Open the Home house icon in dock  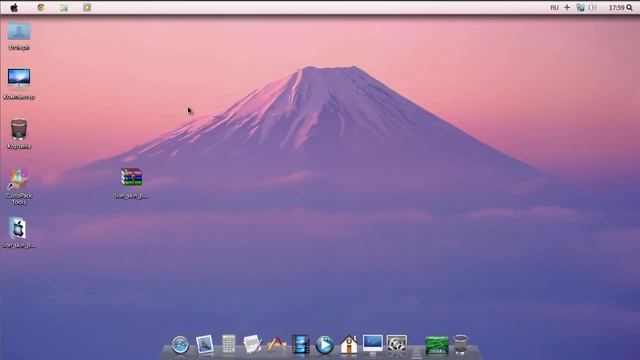coord(349,344)
